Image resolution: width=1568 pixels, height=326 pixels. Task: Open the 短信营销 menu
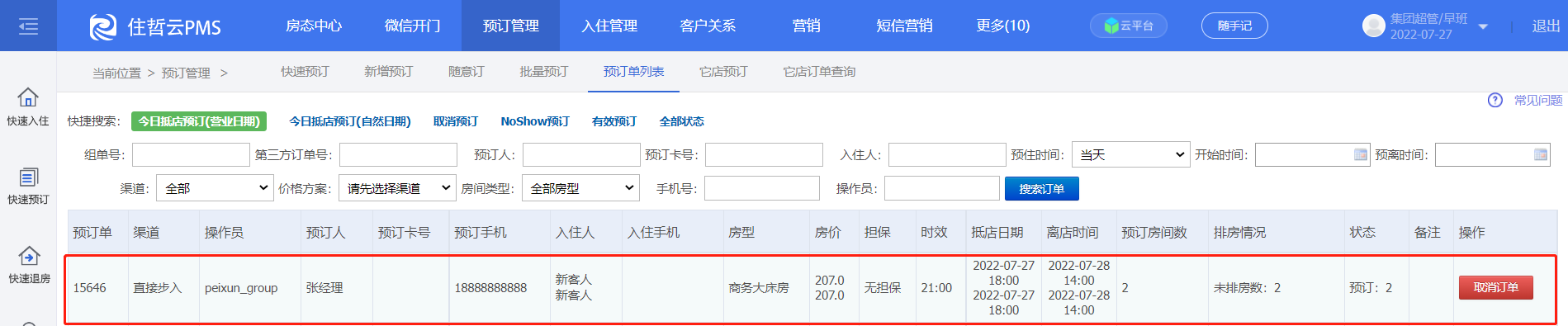tap(904, 26)
